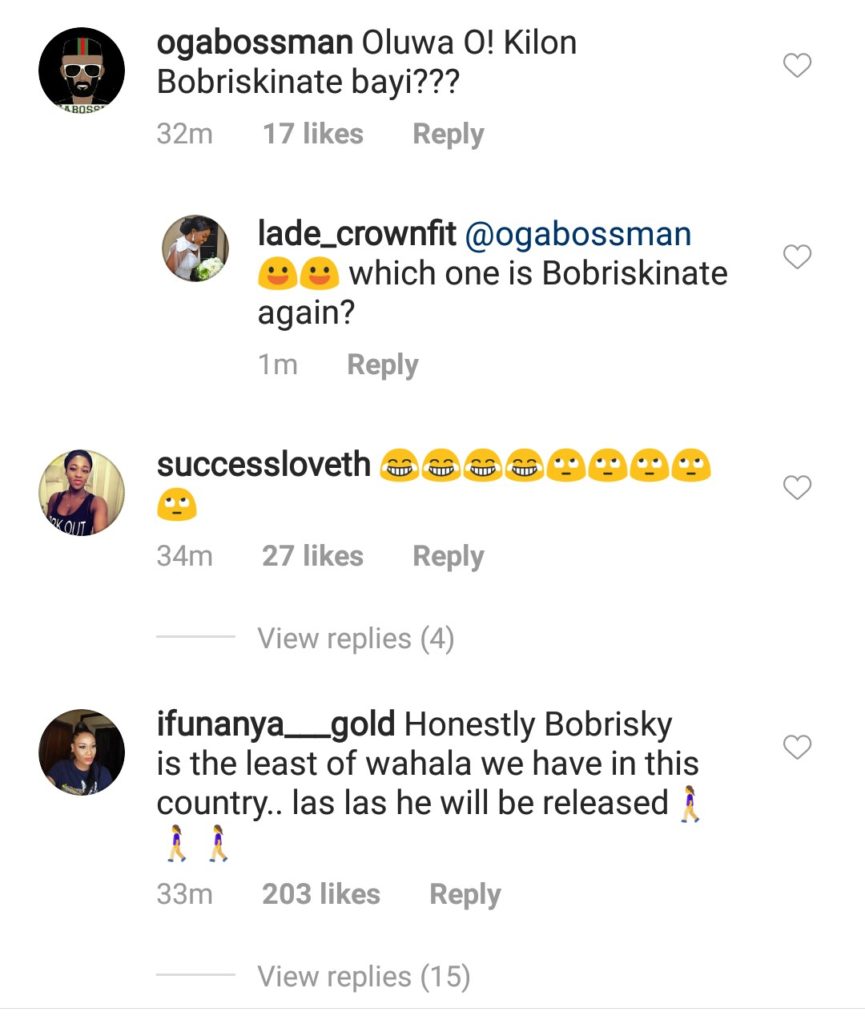The image size is (865, 1024).
Task: See the 203 likes list
Action: click(320, 894)
